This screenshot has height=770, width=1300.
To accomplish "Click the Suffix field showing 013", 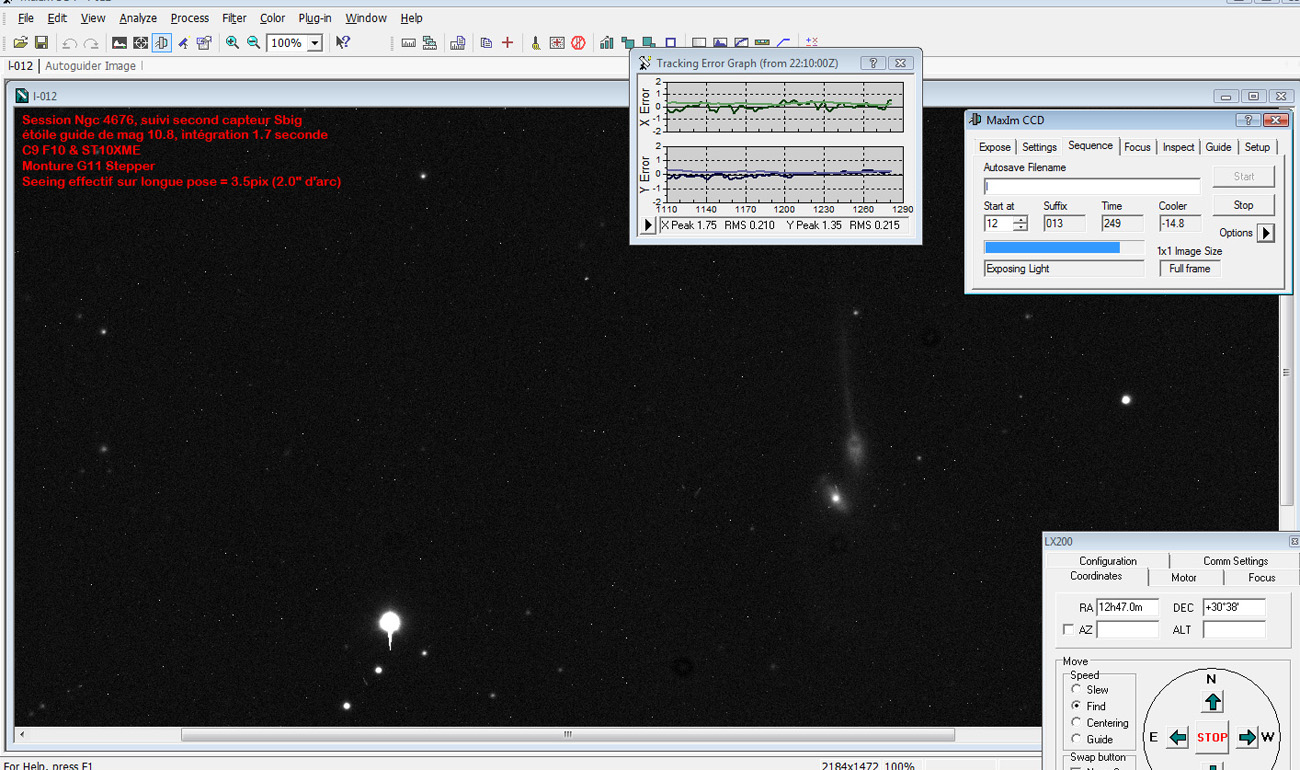I will [x=1065, y=224].
